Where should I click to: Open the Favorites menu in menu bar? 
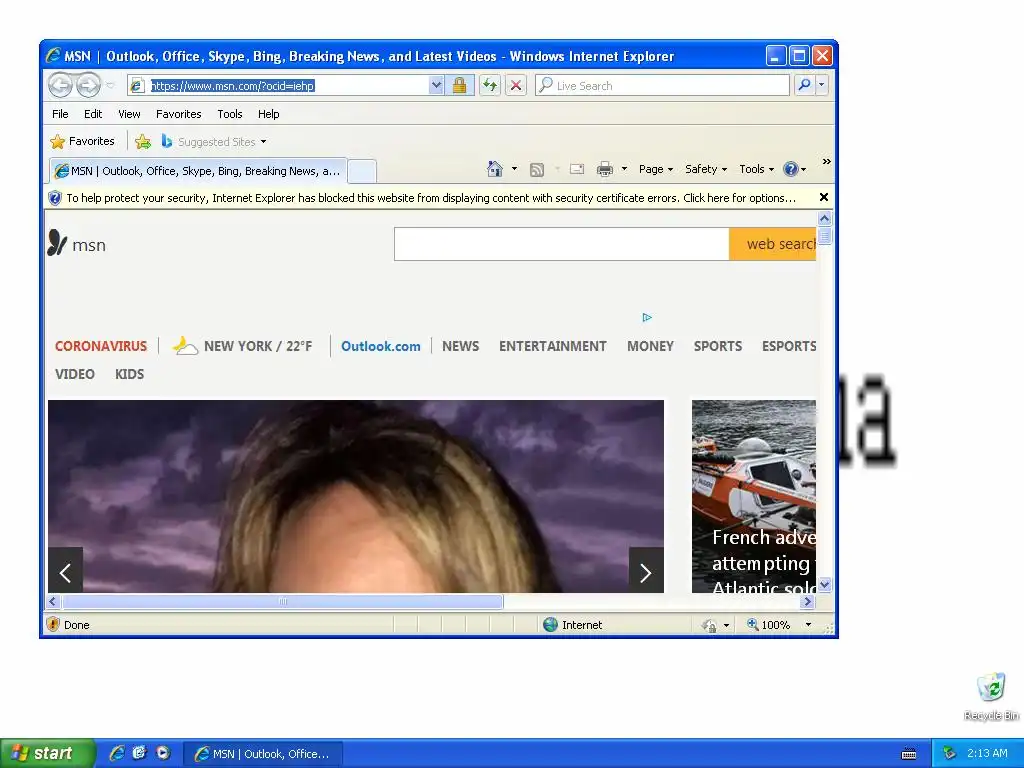tap(178, 114)
